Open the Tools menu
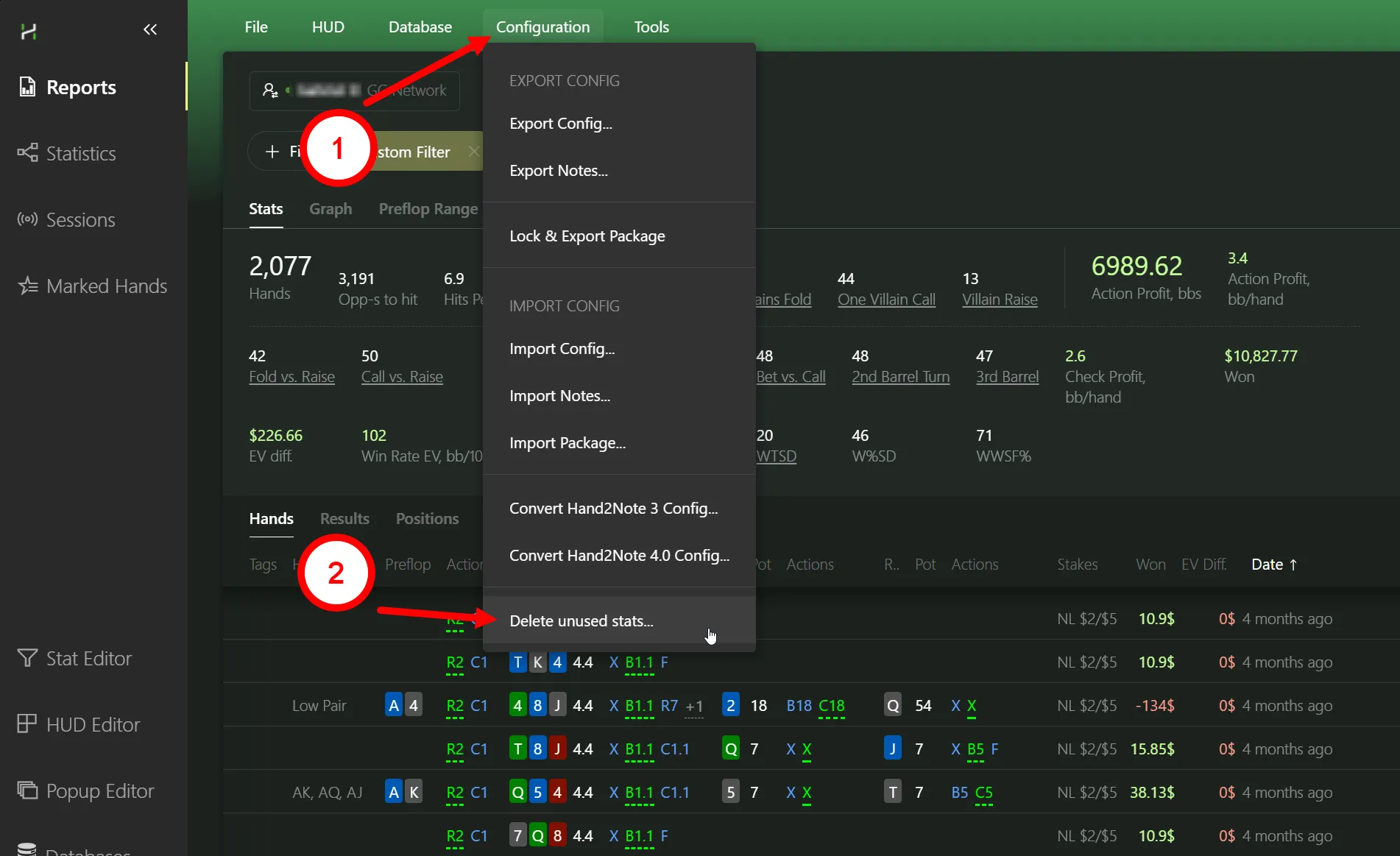The image size is (1400, 856). (x=651, y=27)
